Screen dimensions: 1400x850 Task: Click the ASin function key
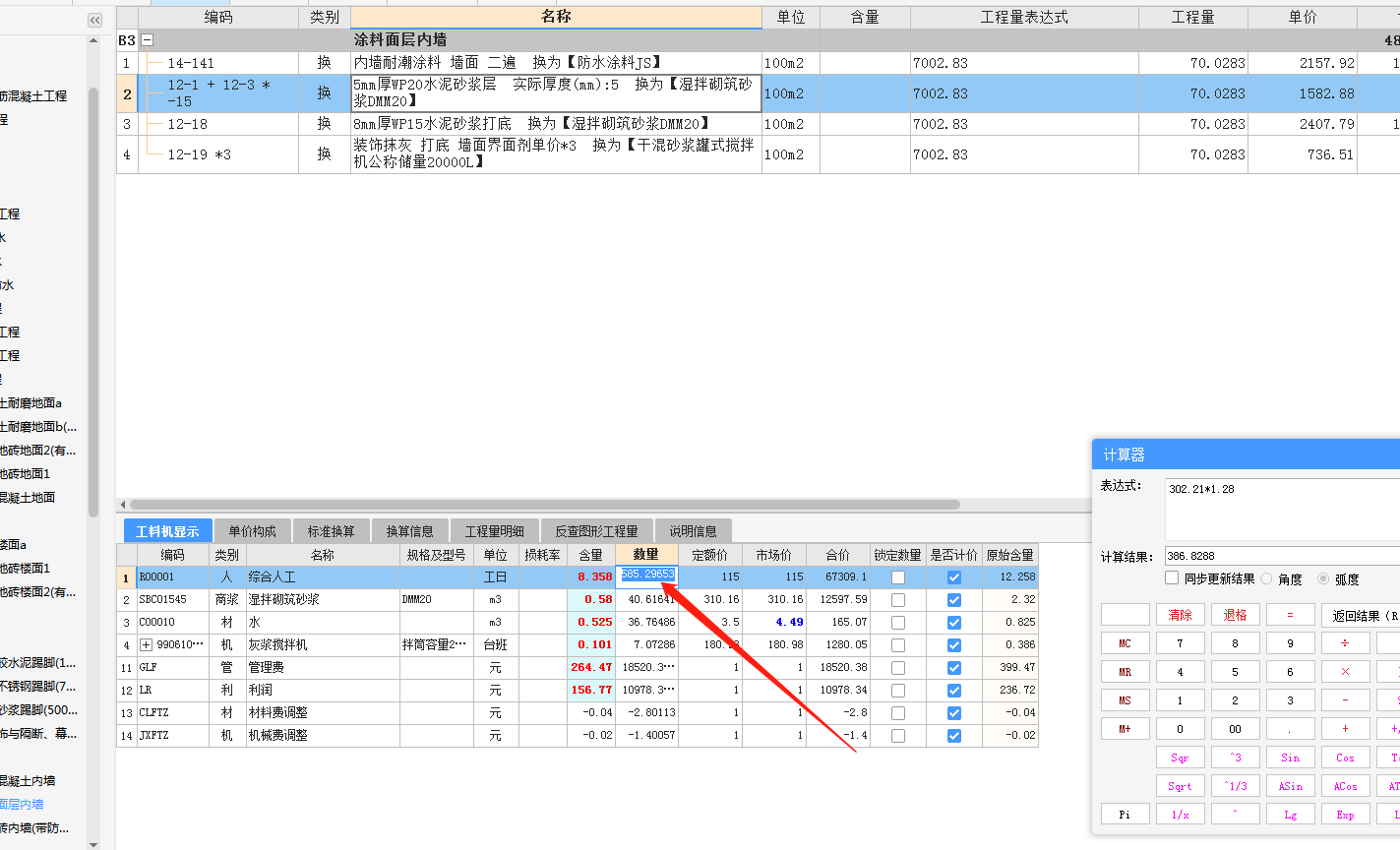tap(1291, 786)
